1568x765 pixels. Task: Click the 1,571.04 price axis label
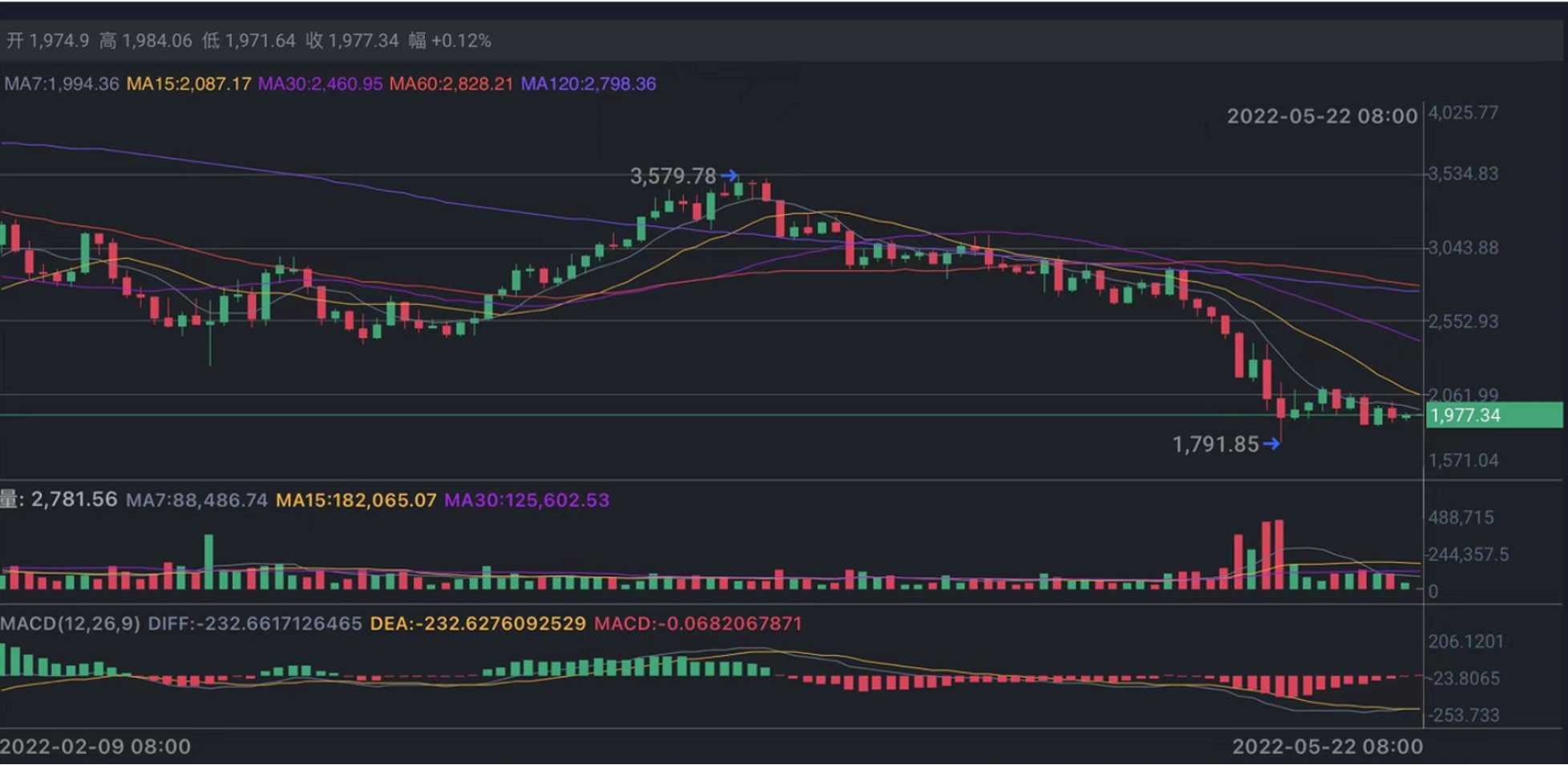[x=1464, y=460]
